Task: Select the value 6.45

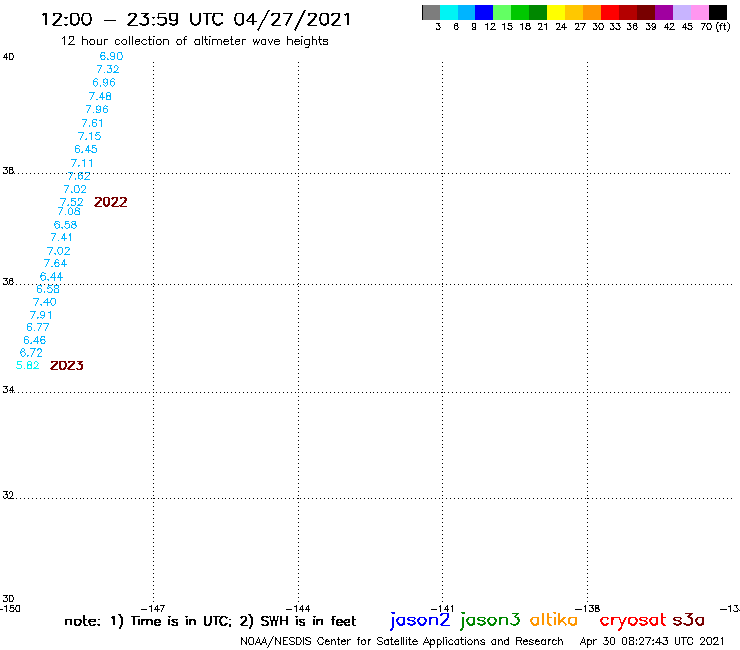Action: 86,149
